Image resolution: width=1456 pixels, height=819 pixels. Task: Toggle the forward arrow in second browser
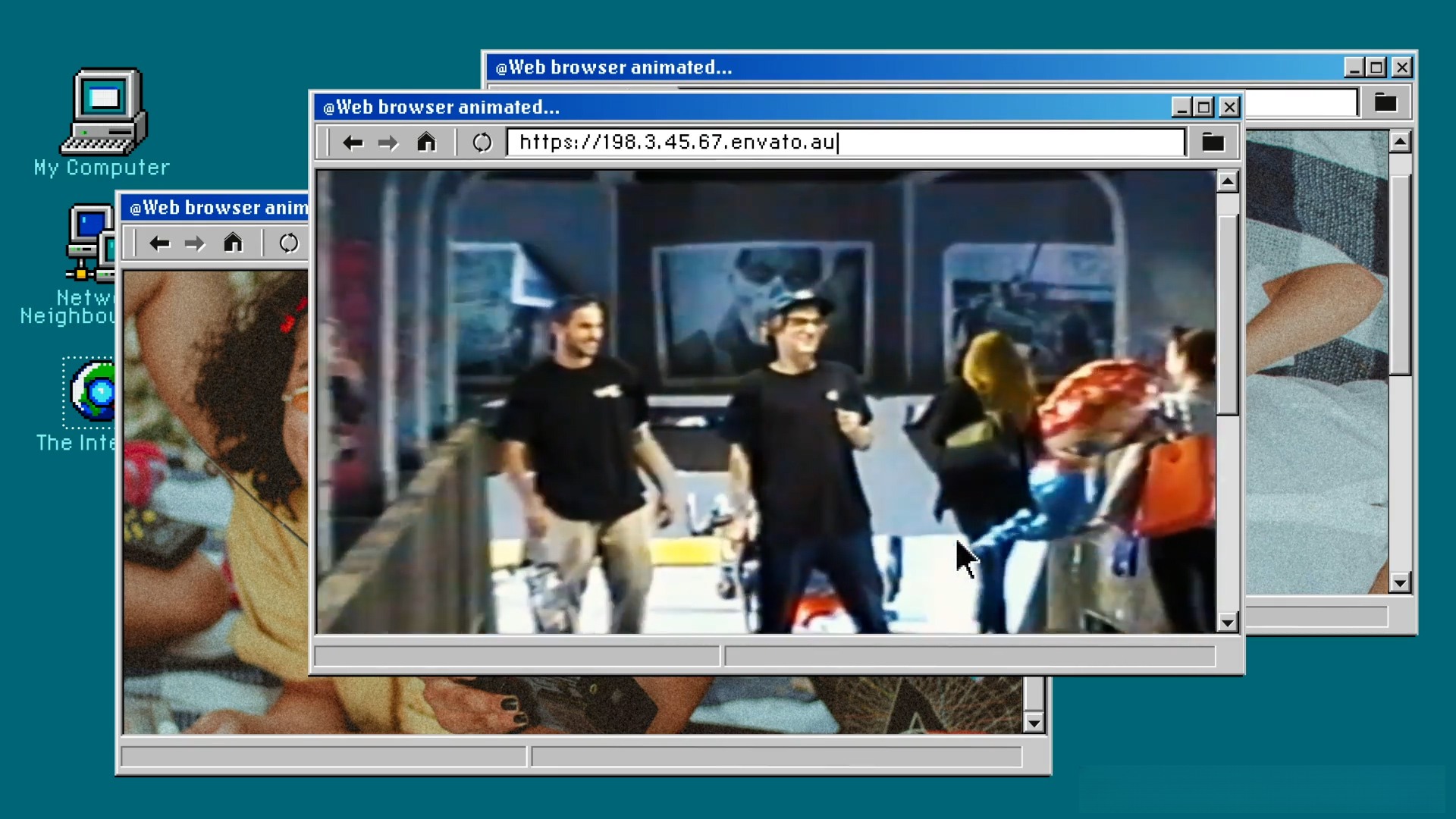[195, 244]
